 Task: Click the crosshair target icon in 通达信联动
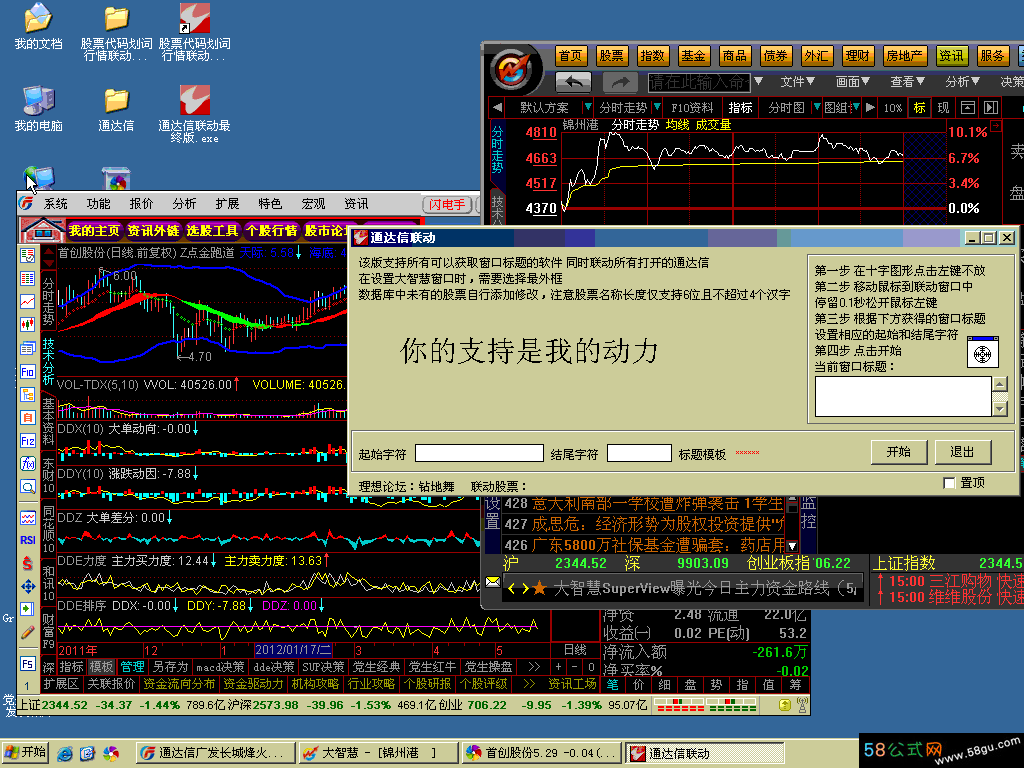[x=982, y=353]
